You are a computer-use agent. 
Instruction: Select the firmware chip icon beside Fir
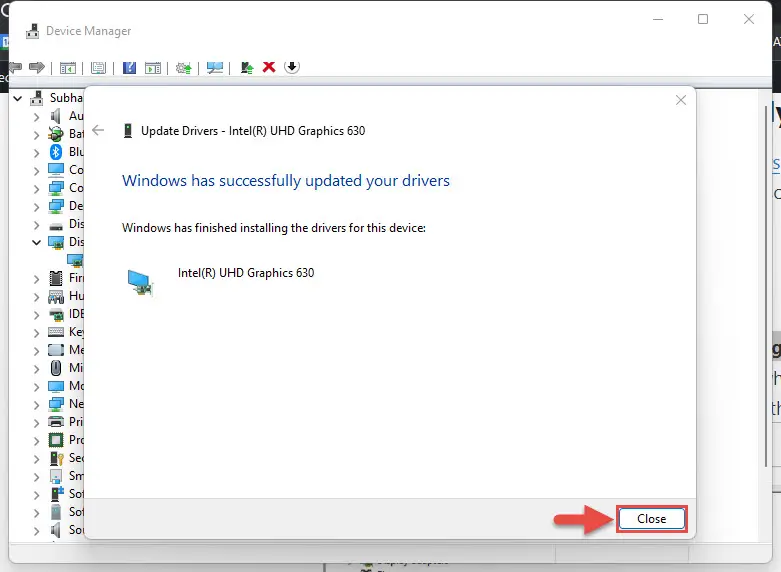56,278
